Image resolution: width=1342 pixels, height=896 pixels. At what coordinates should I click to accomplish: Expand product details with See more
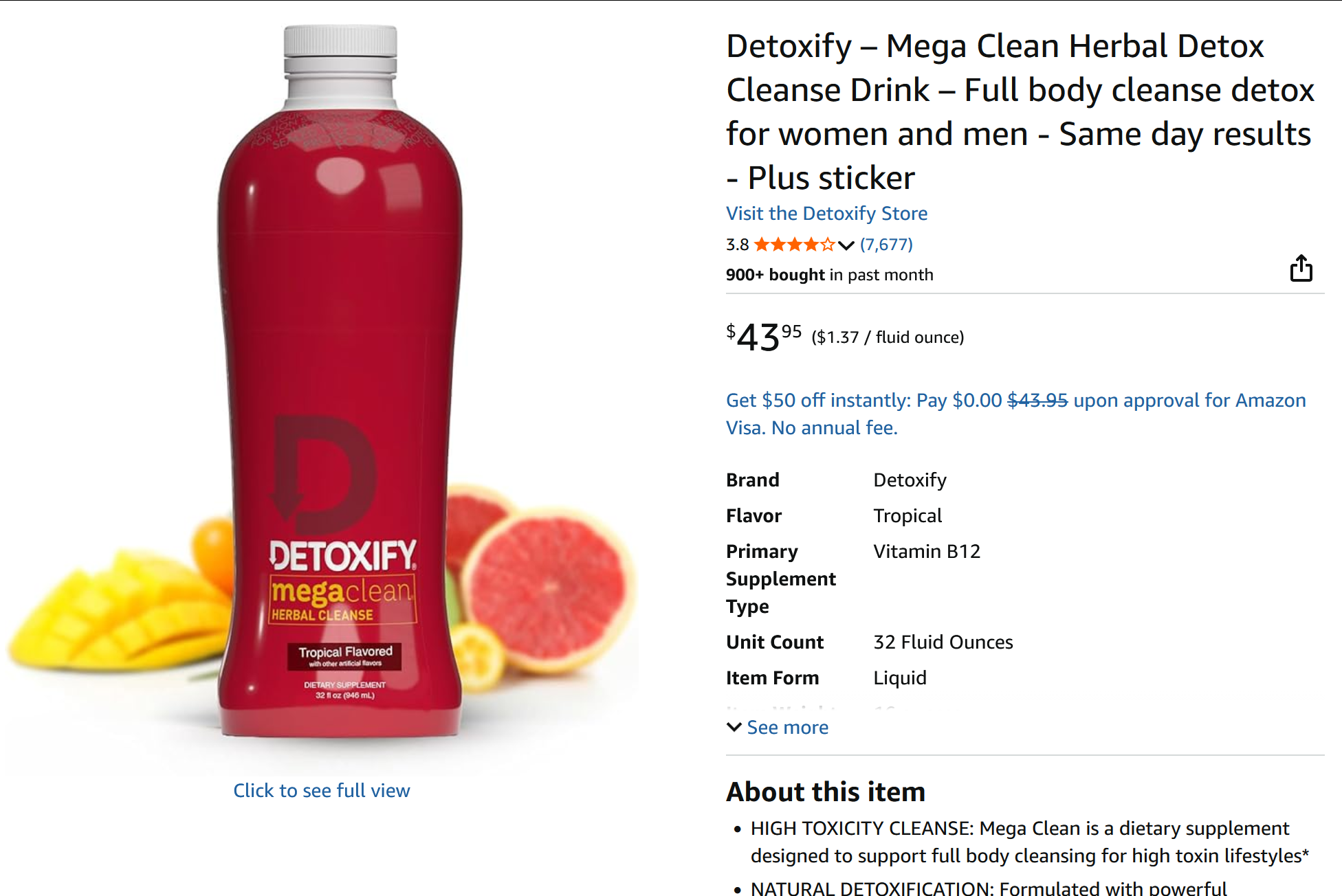[x=787, y=728]
